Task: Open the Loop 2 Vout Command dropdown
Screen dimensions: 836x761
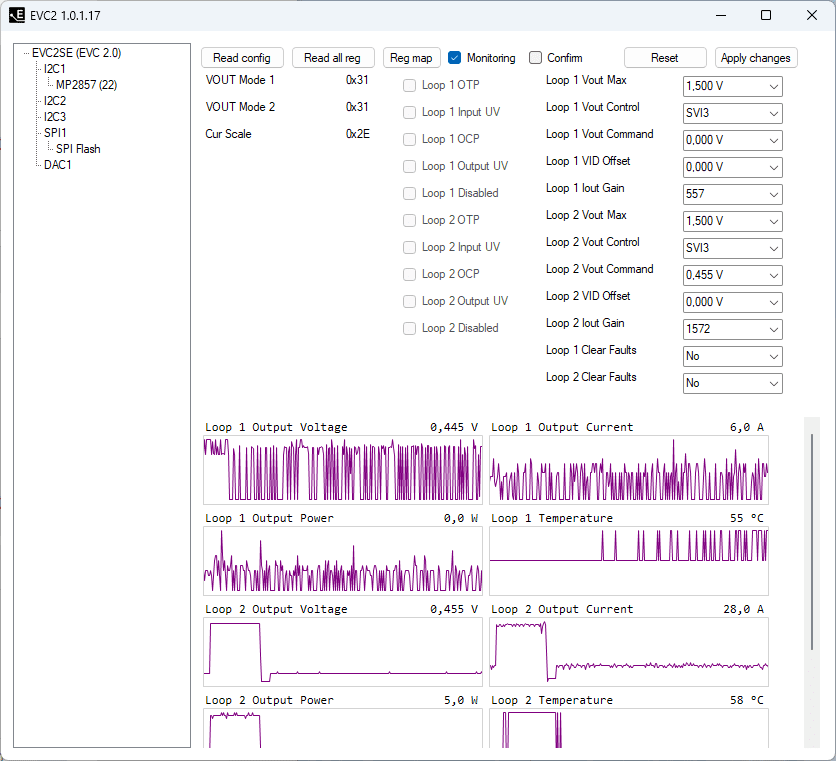Action: 733,276
